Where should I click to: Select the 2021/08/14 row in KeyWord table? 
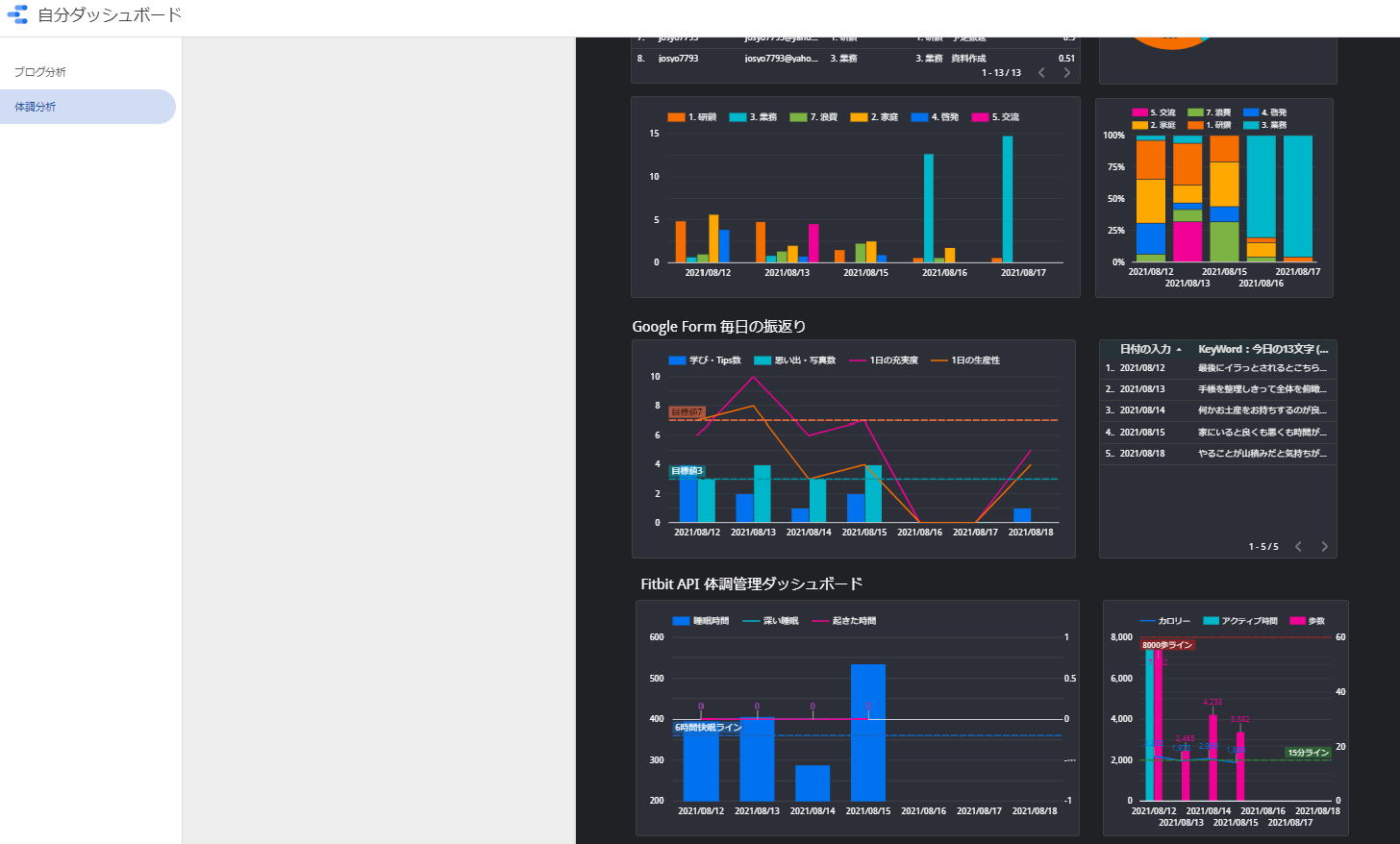pyautogui.click(x=1217, y=410)
